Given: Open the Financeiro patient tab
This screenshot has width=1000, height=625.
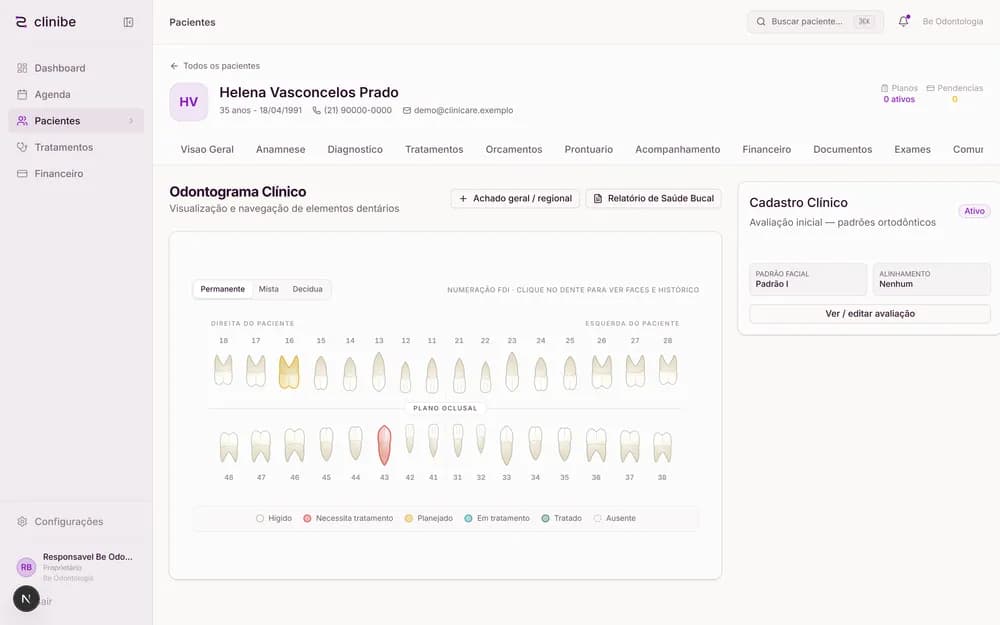Looking at the screenshot, I should point(767,149).
